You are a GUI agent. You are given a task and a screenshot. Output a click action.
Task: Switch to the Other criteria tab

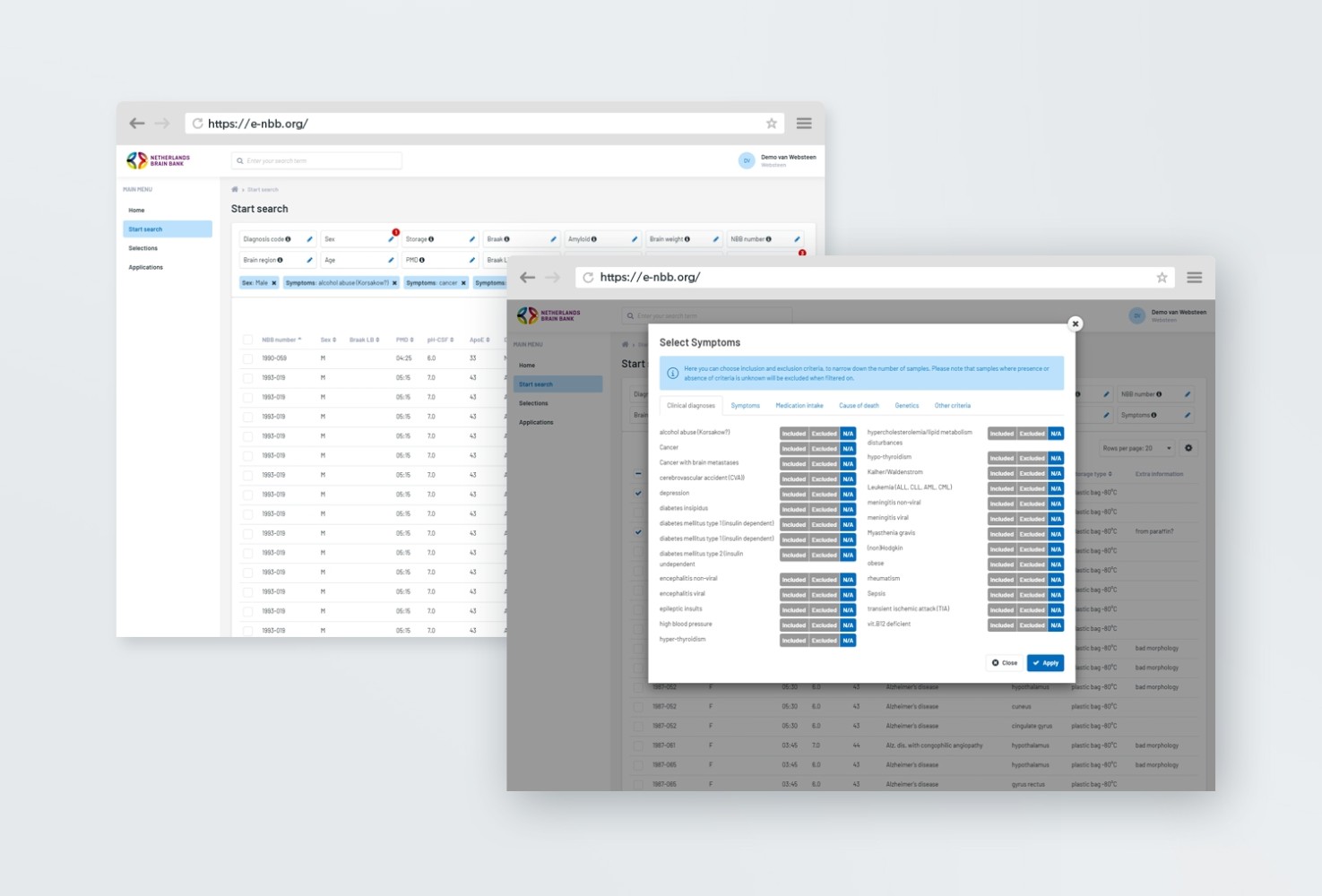[x=953, y=406]
